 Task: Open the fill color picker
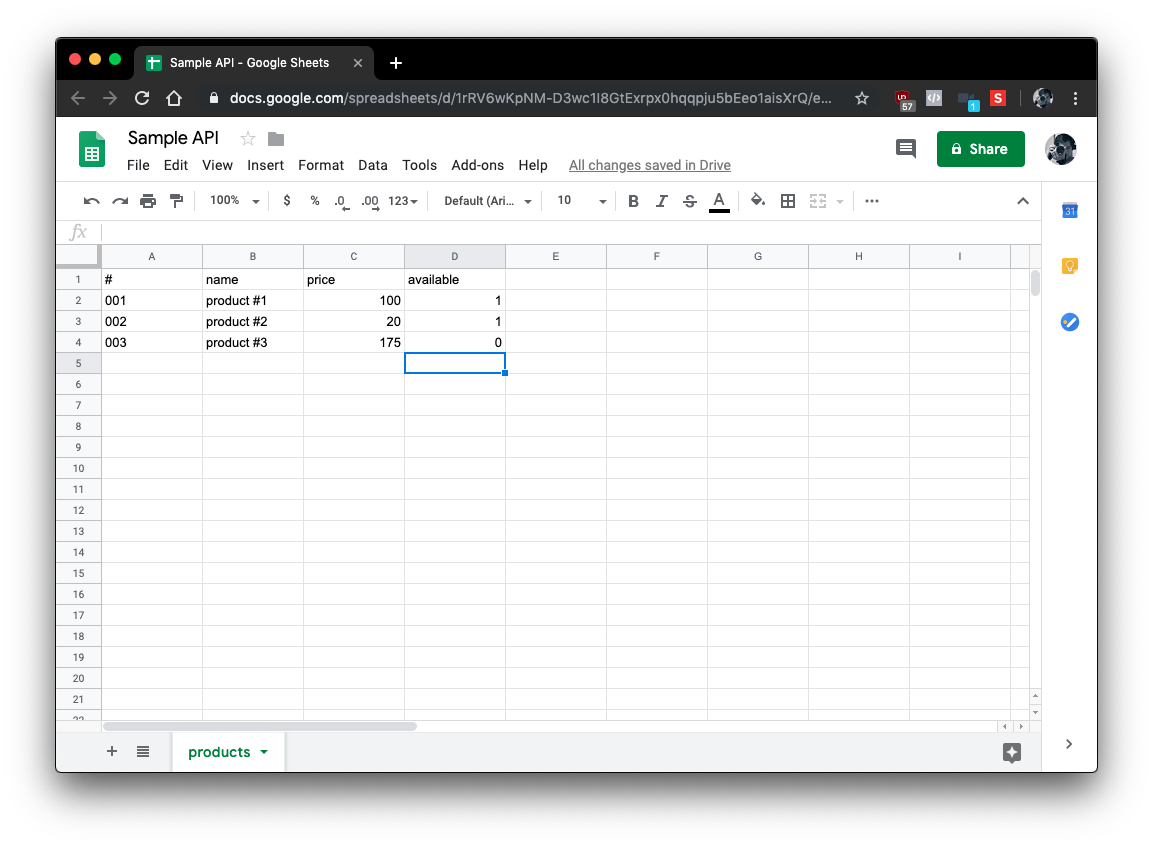tap(757, 201)
